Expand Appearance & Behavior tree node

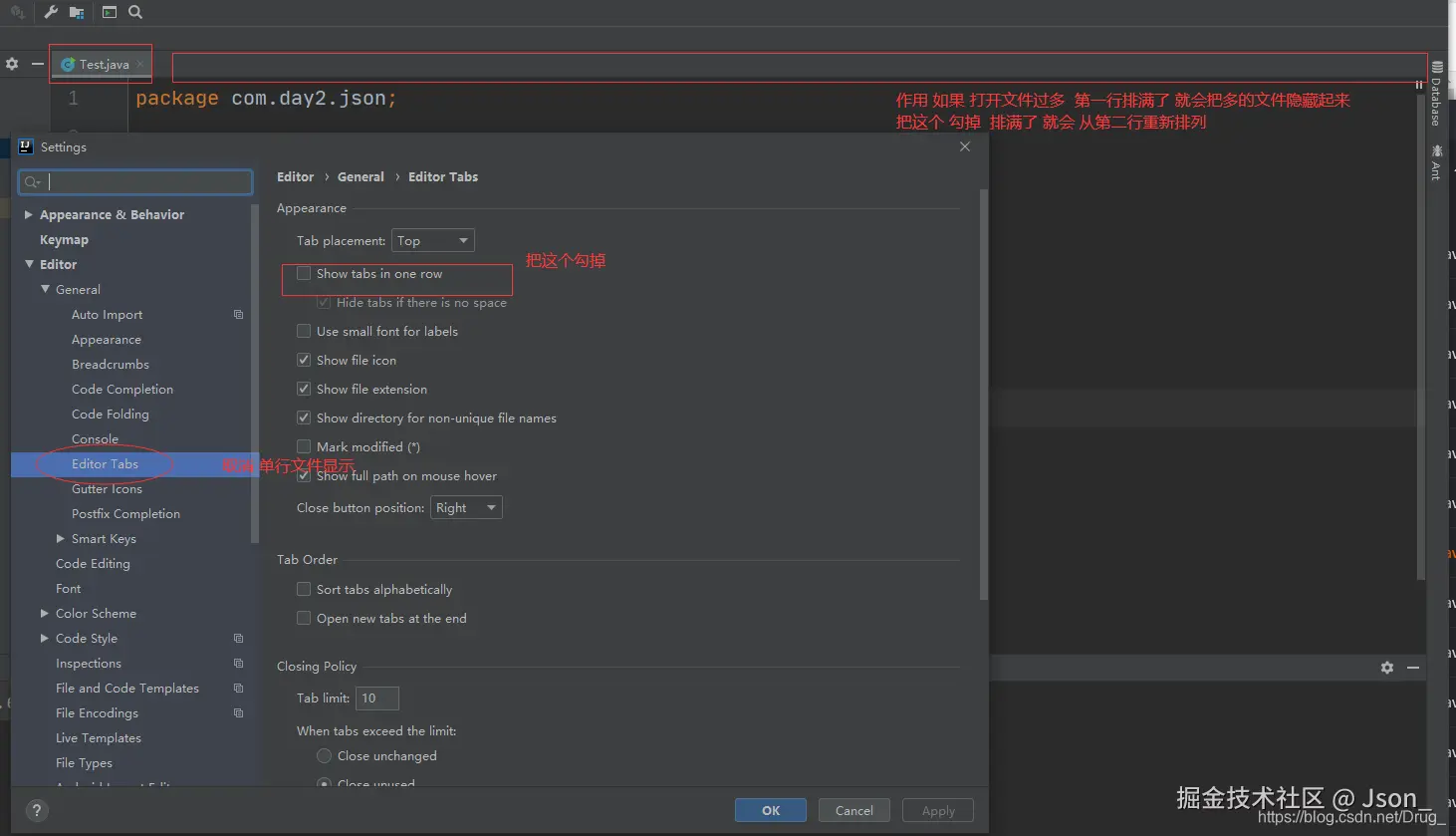(x=29, y=215)
